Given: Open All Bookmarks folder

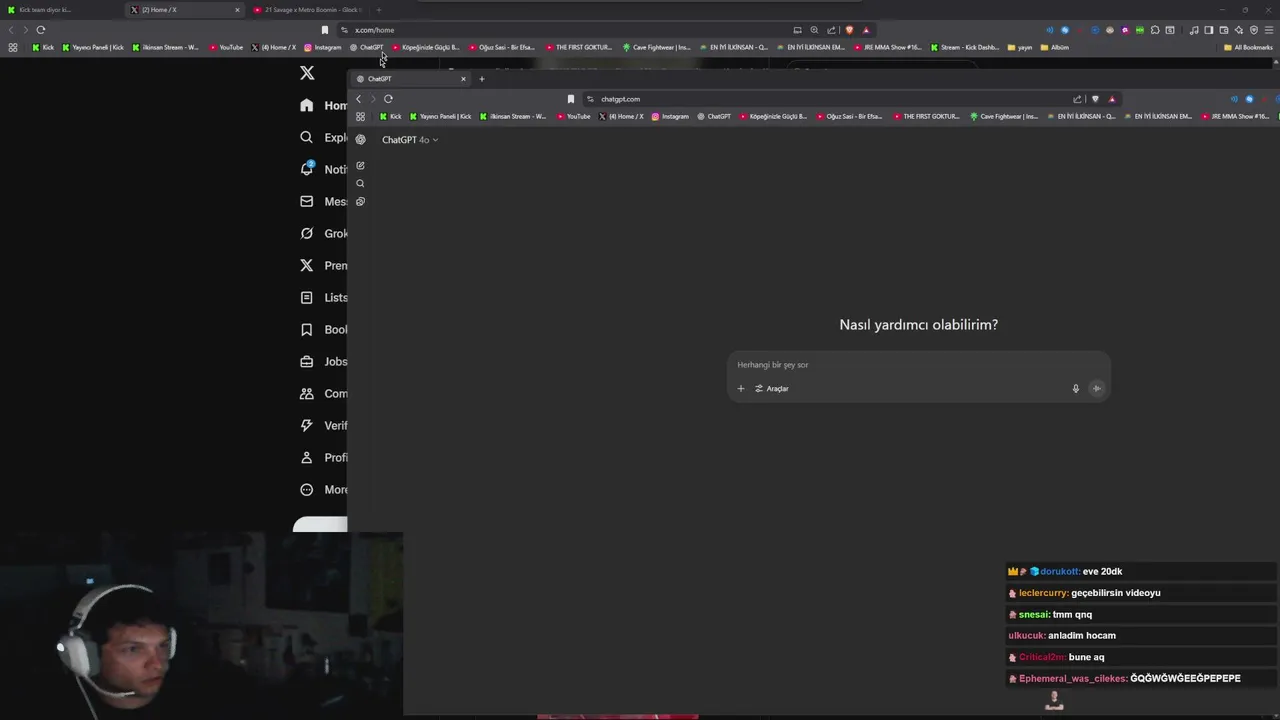Looking at the screenshot, I should (x=1248, y=47).
